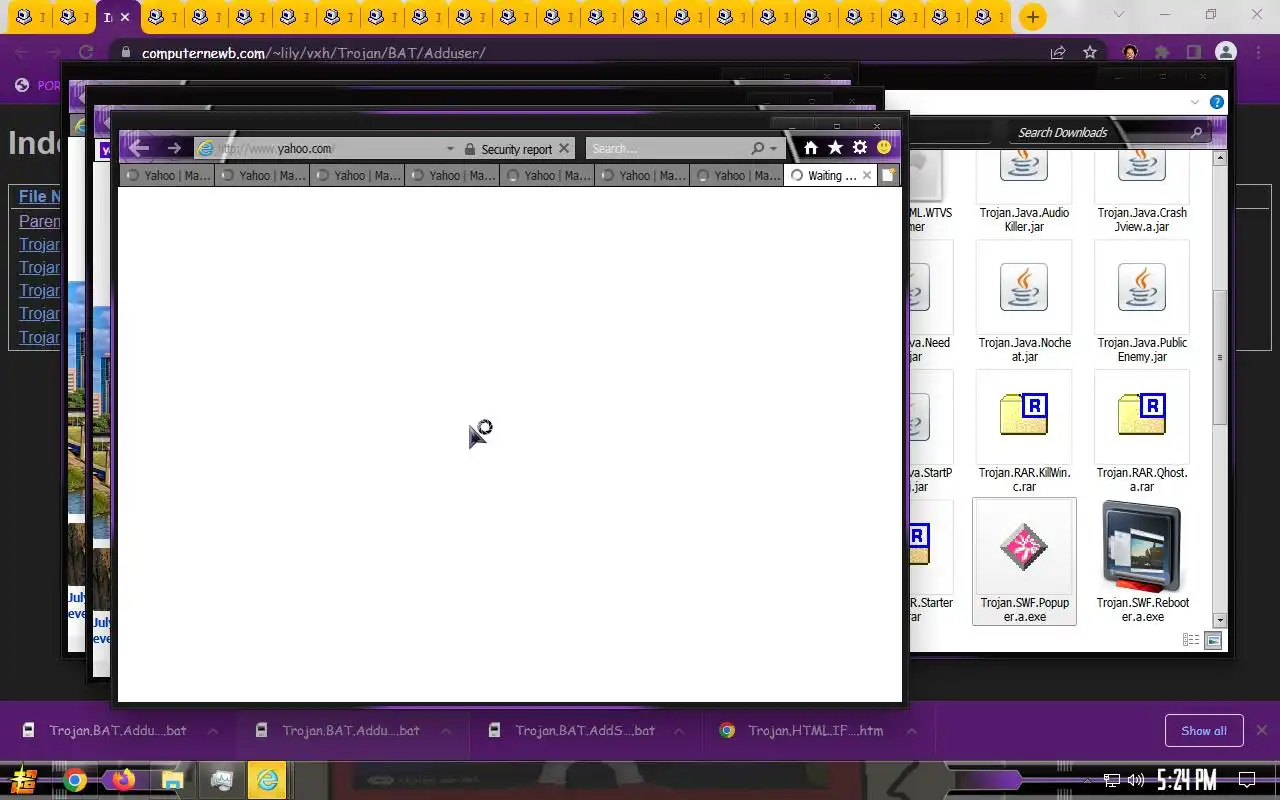Switch to the first Yahoo tab in IE
This screenshot has height=800, width=1280.
pos(167,175)
